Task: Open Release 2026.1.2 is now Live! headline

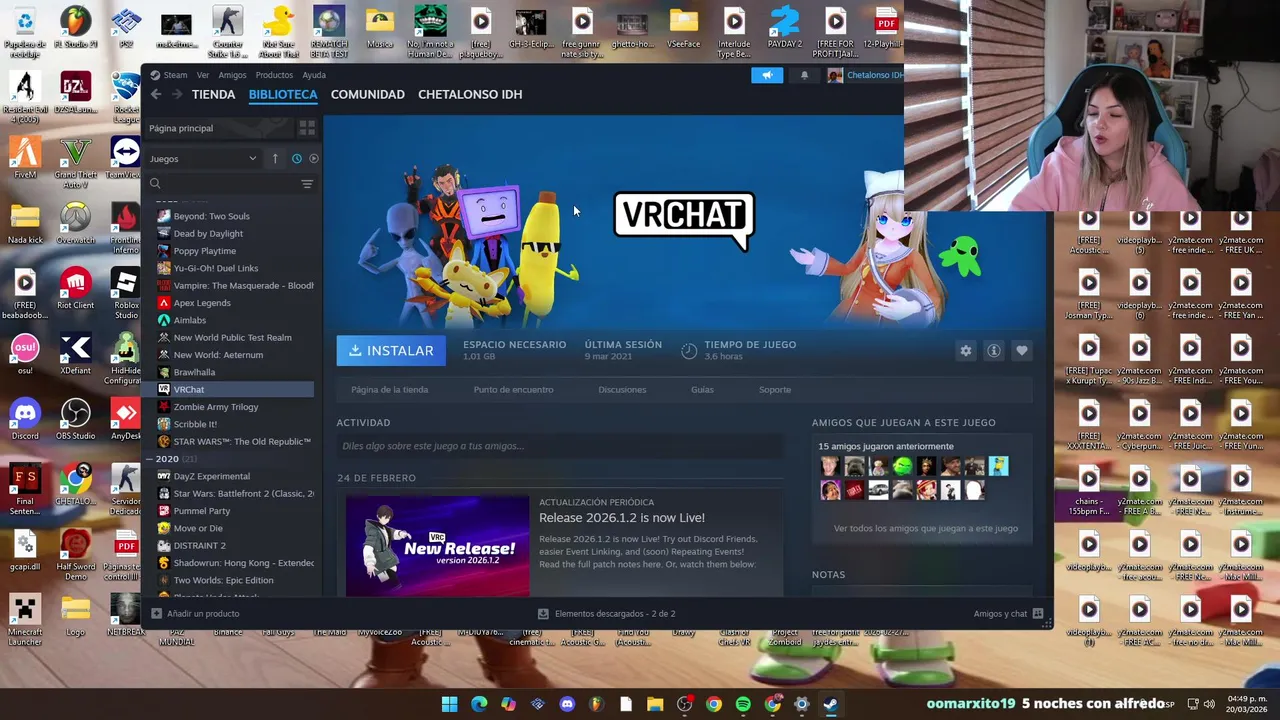Action: pyautogui.click(x=622, y=518)
